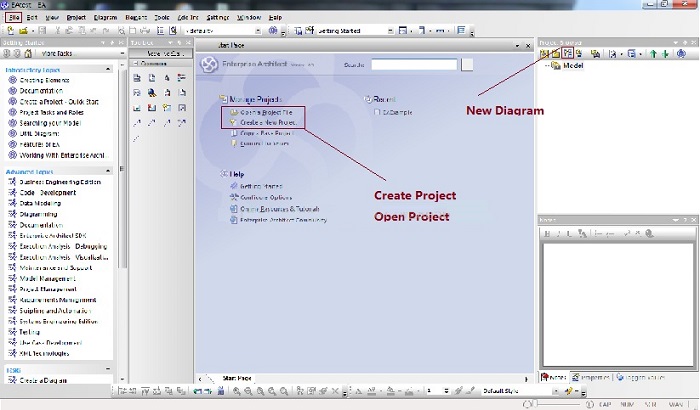
Task: Open the Project menu
Action: click(x=76, y=17)
